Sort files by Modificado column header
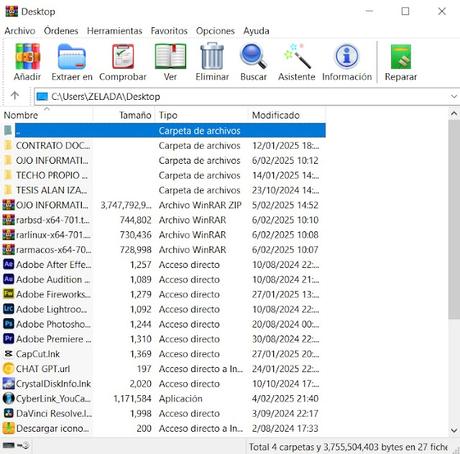 click(287, 115)
